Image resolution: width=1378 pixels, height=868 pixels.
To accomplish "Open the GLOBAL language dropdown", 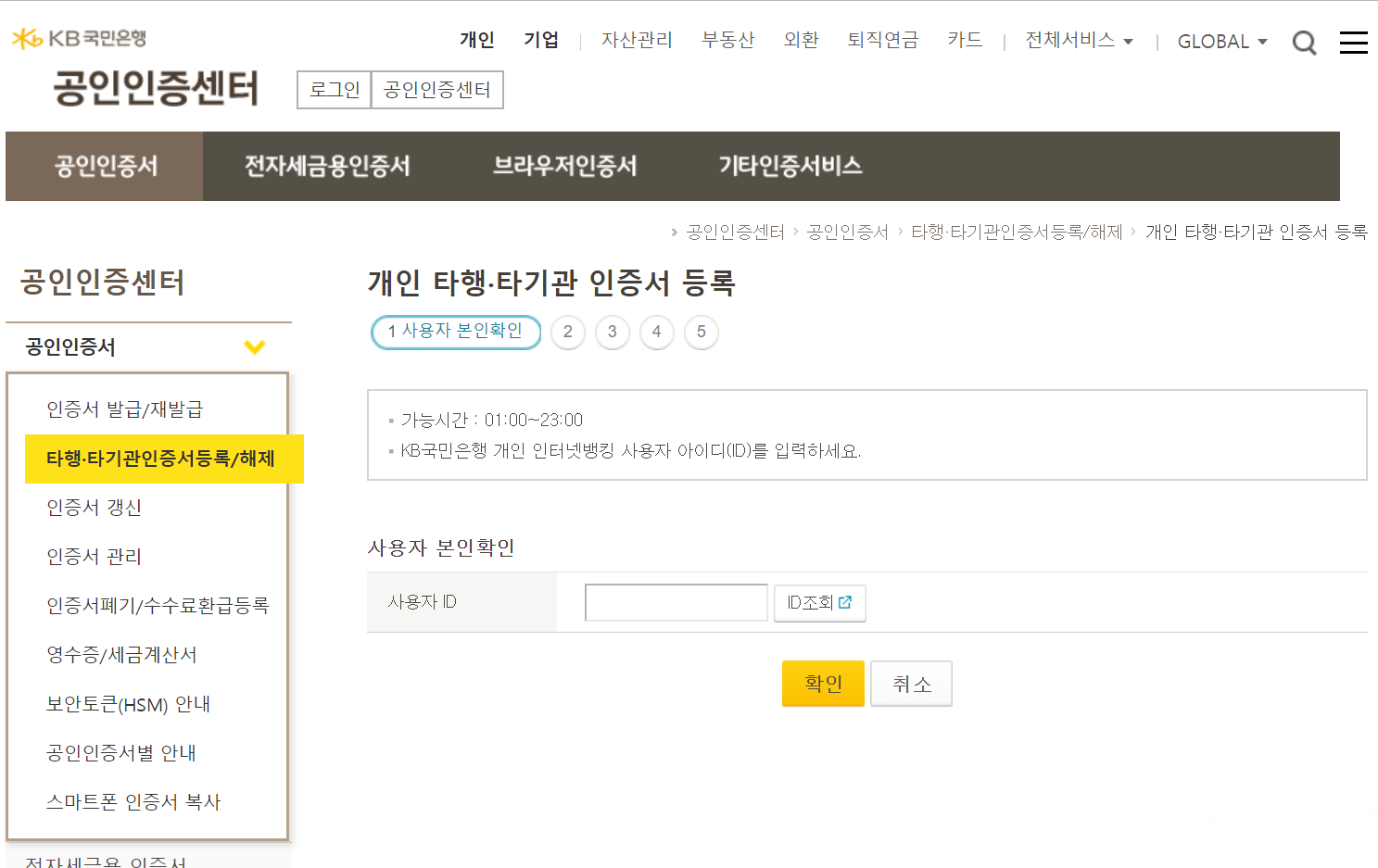I will (1222, 42).
